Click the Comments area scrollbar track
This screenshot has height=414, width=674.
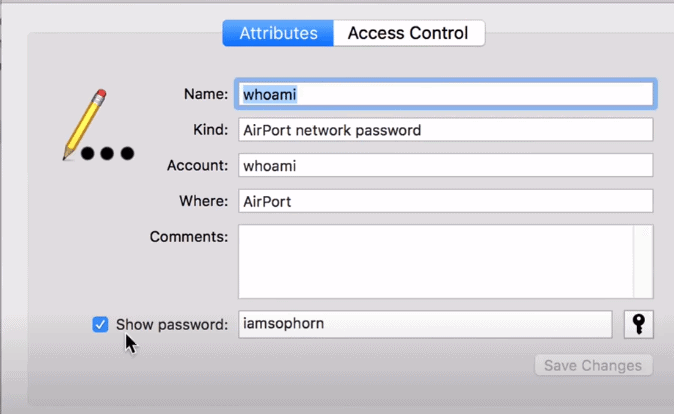[643, 261]
